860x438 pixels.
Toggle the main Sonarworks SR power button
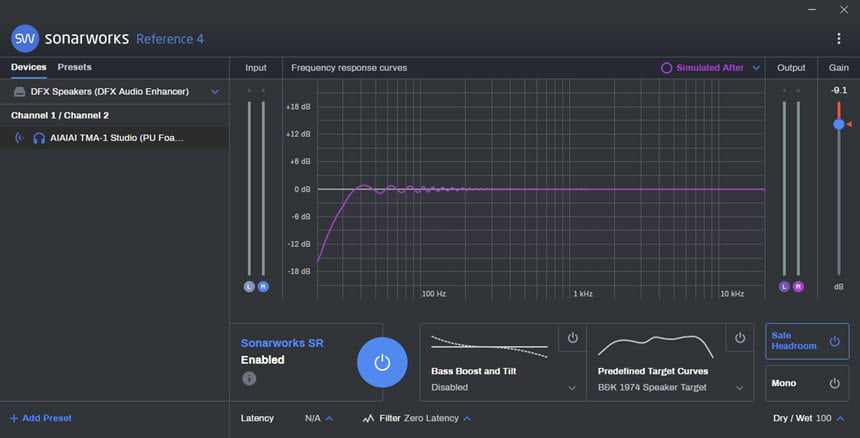point(382,362)
